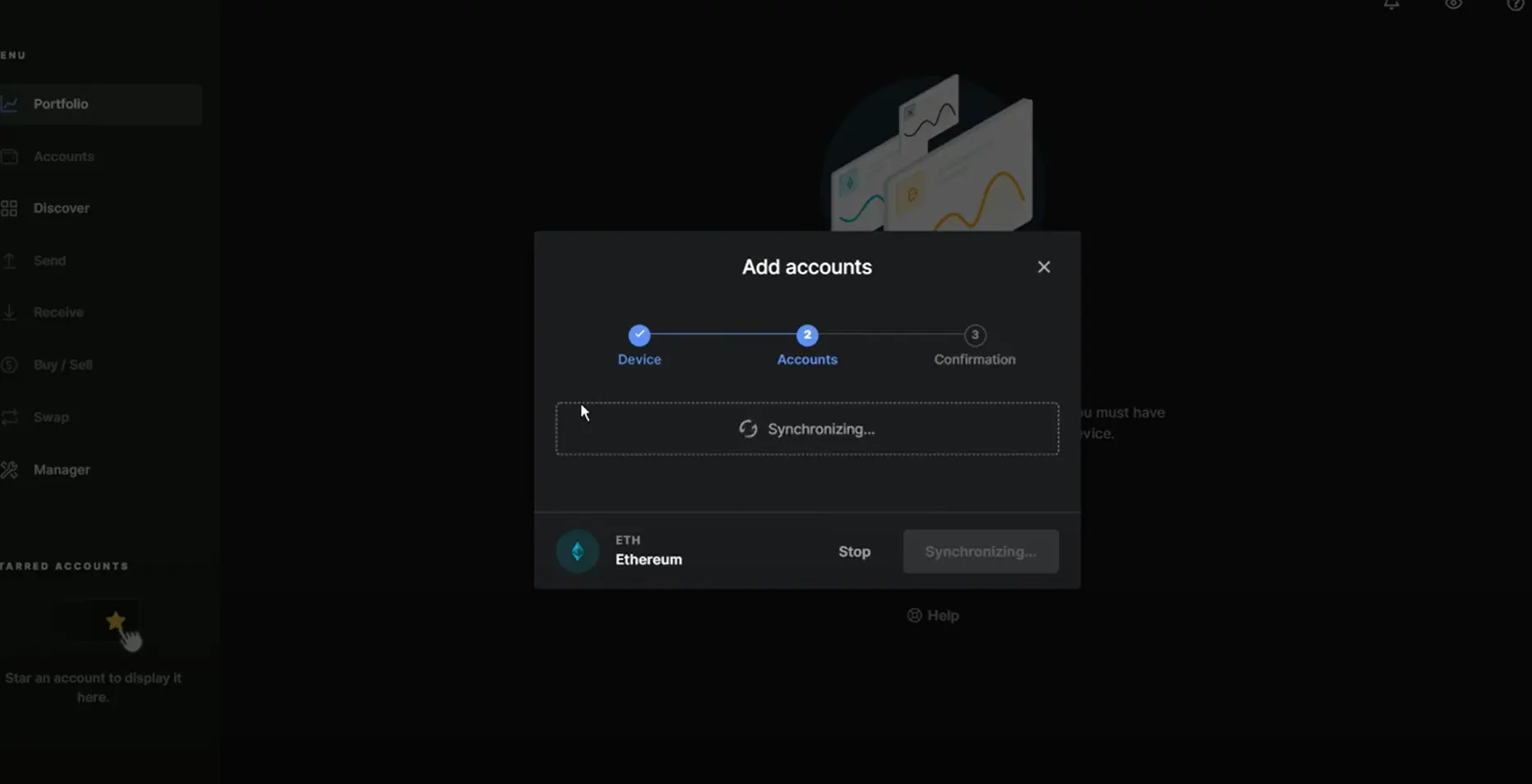The height and width of the screenshot is (784, 1532).
Task: Close the Add accounts dialog
Action: click(1044, 267)
